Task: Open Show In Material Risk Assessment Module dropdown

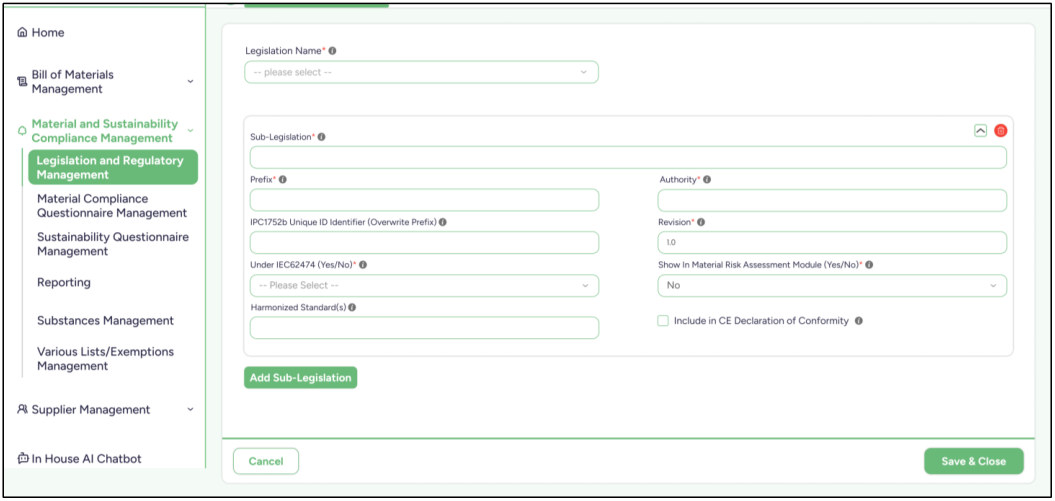Action: click(x=832, y=285)
